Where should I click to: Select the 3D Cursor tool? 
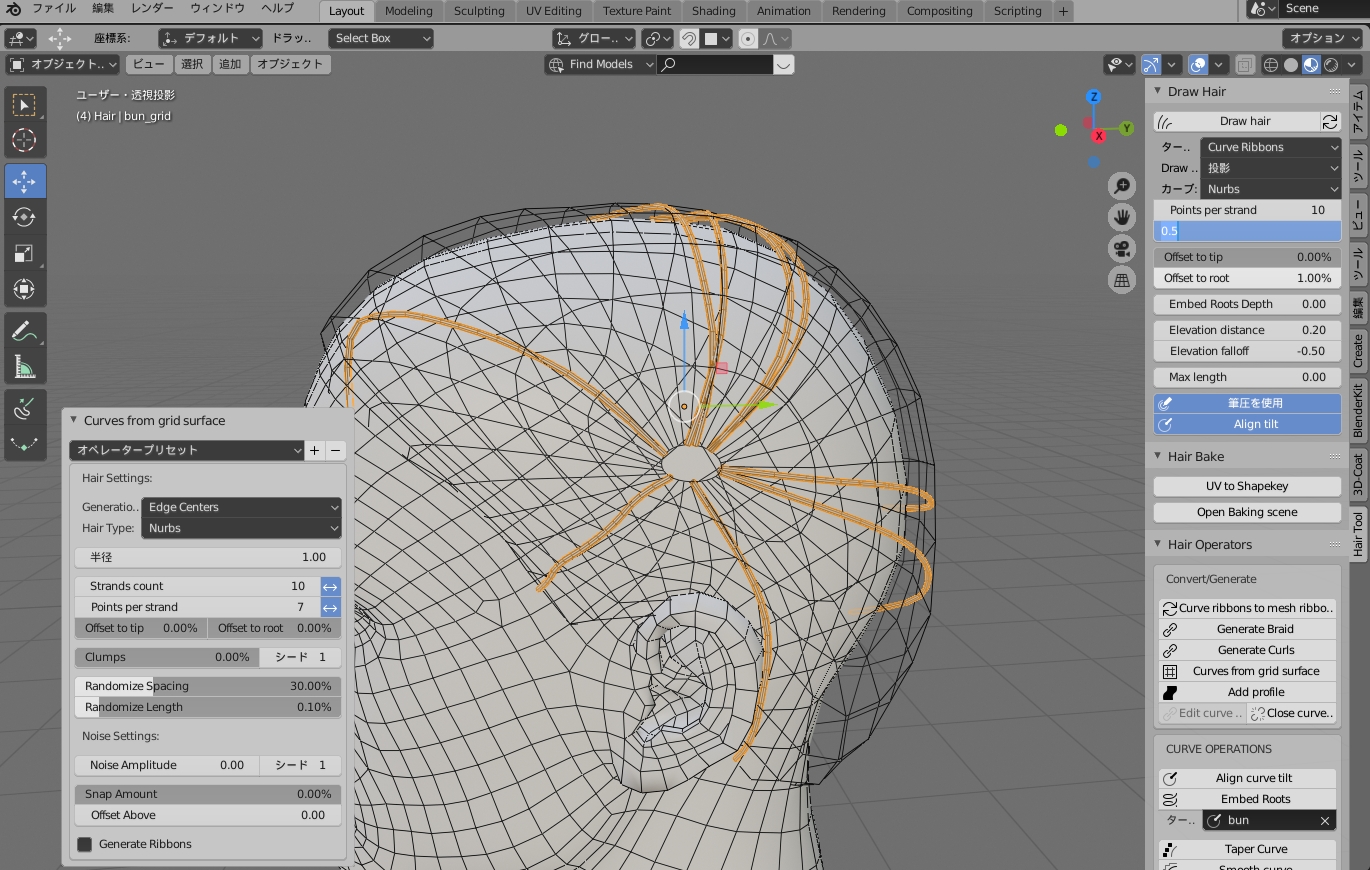click(24, 140)
